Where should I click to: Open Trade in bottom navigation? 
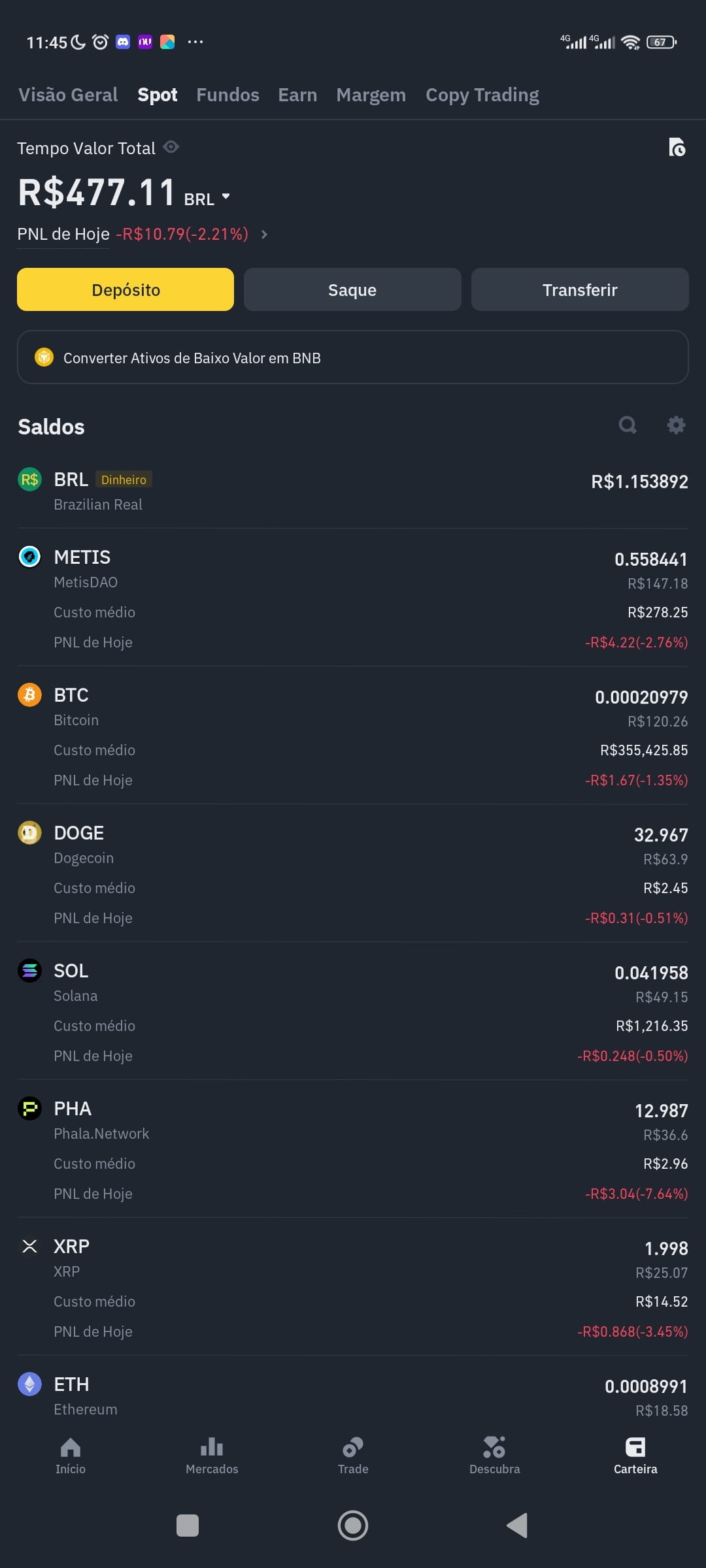point(353,1456)
